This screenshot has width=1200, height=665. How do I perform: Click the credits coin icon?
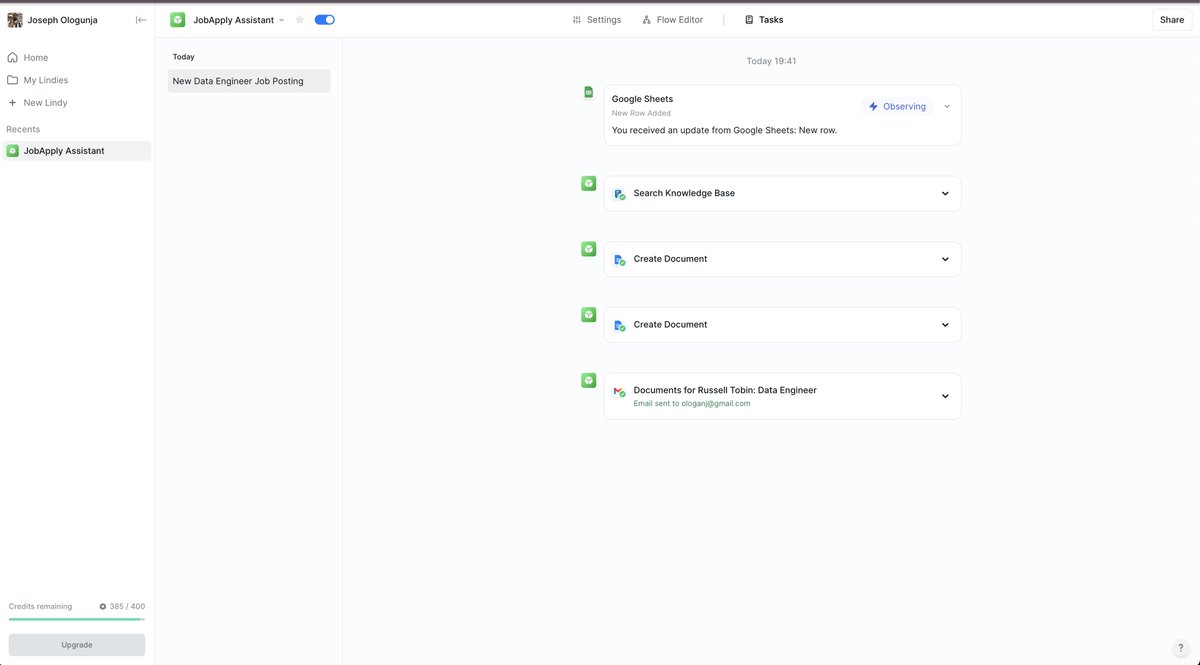pos(103,606)
